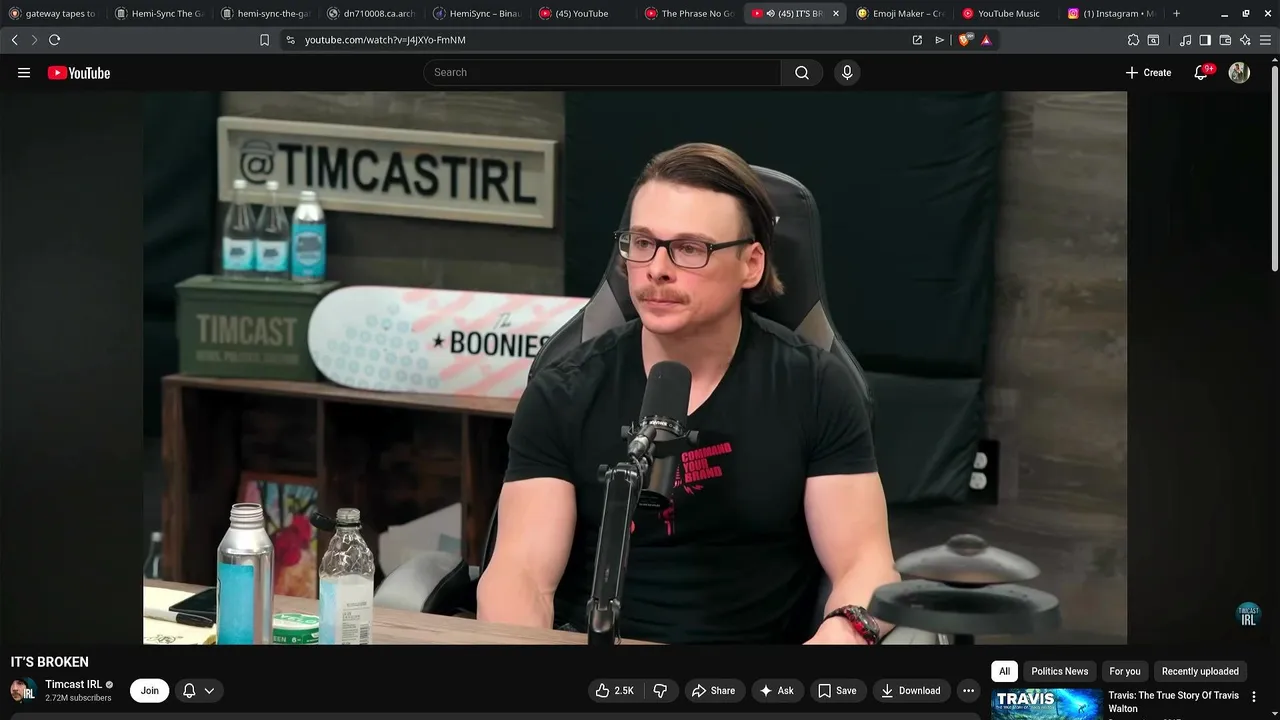The image size is (1280, 720).
Task: Switch to HemiSync – Binau tab
Action: pyautogui.click(x=478, y=14)
